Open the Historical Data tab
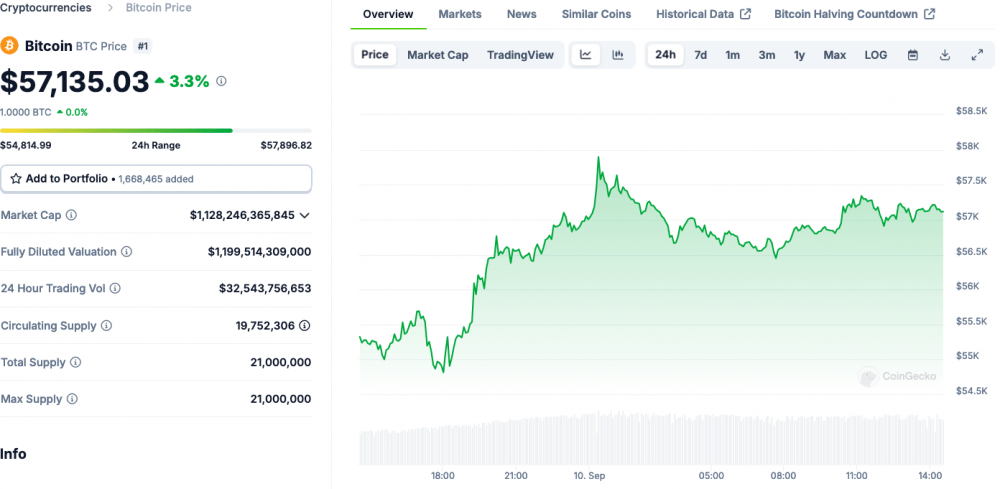This screenshot has width=1000, height=489. [703, 14]
